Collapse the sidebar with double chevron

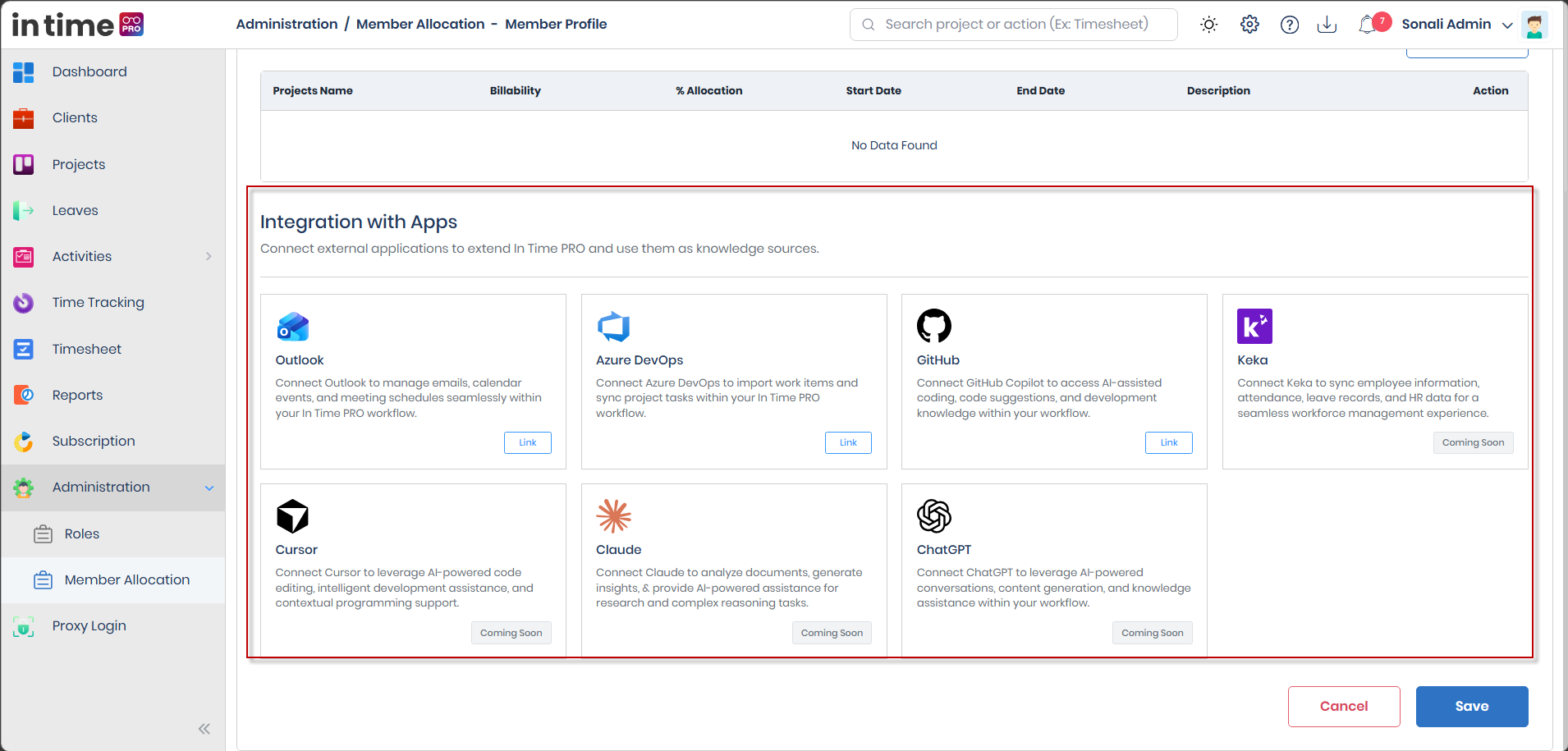[204, 729]
